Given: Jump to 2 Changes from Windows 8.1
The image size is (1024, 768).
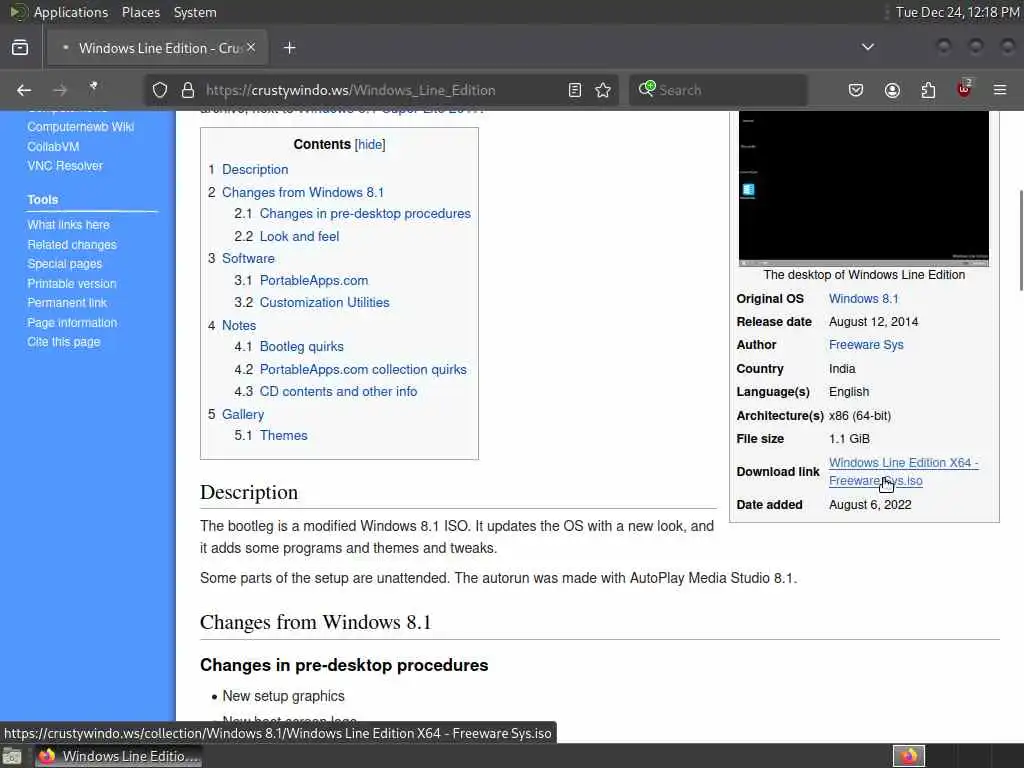Looking at the screenshot, I should click(x=303, y=193).
